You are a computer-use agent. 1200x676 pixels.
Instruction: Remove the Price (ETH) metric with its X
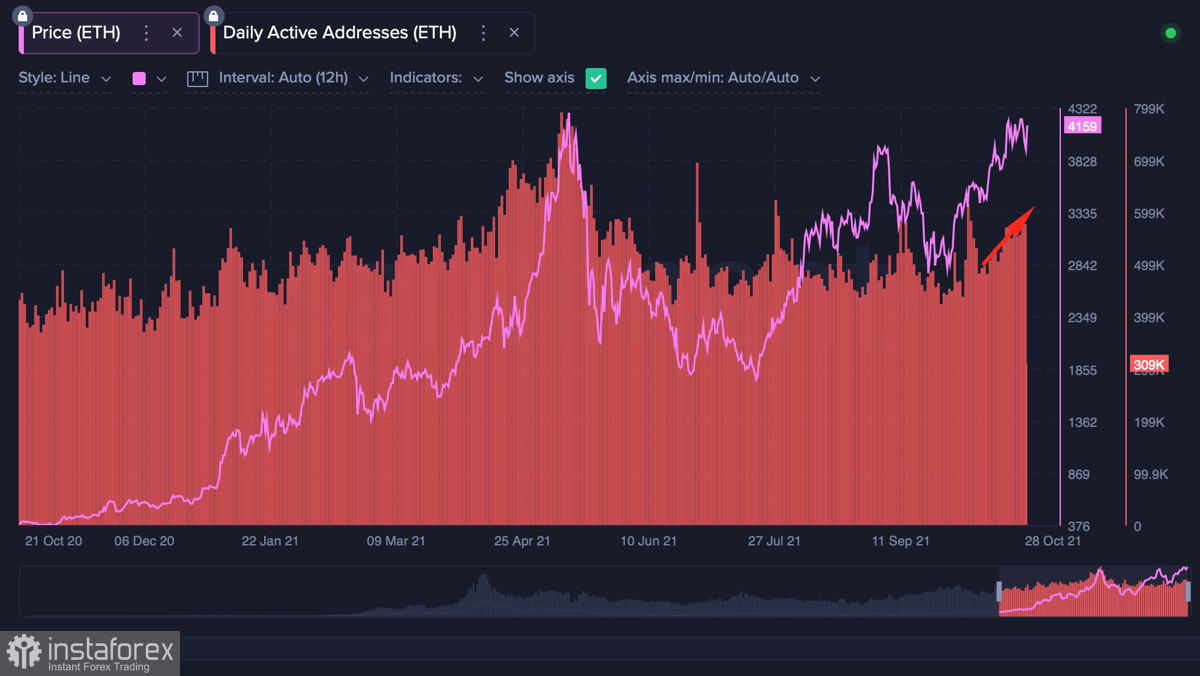[x=177, y=33]
